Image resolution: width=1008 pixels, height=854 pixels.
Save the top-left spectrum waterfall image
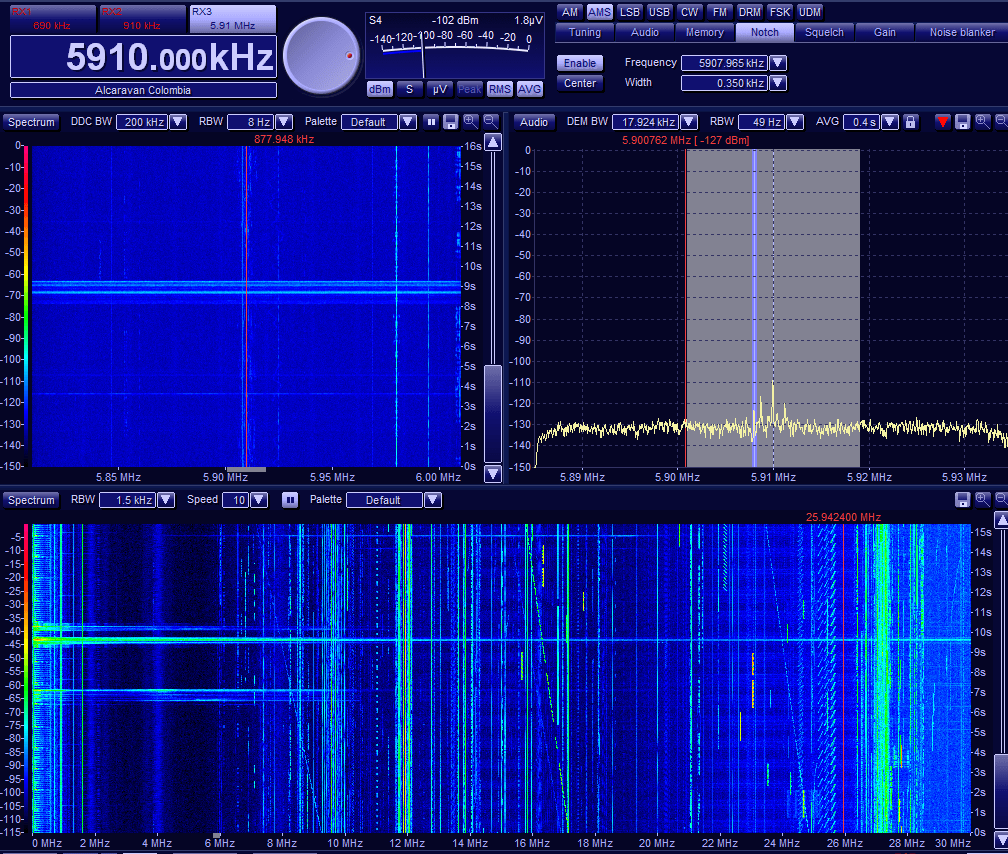point(451,122)
